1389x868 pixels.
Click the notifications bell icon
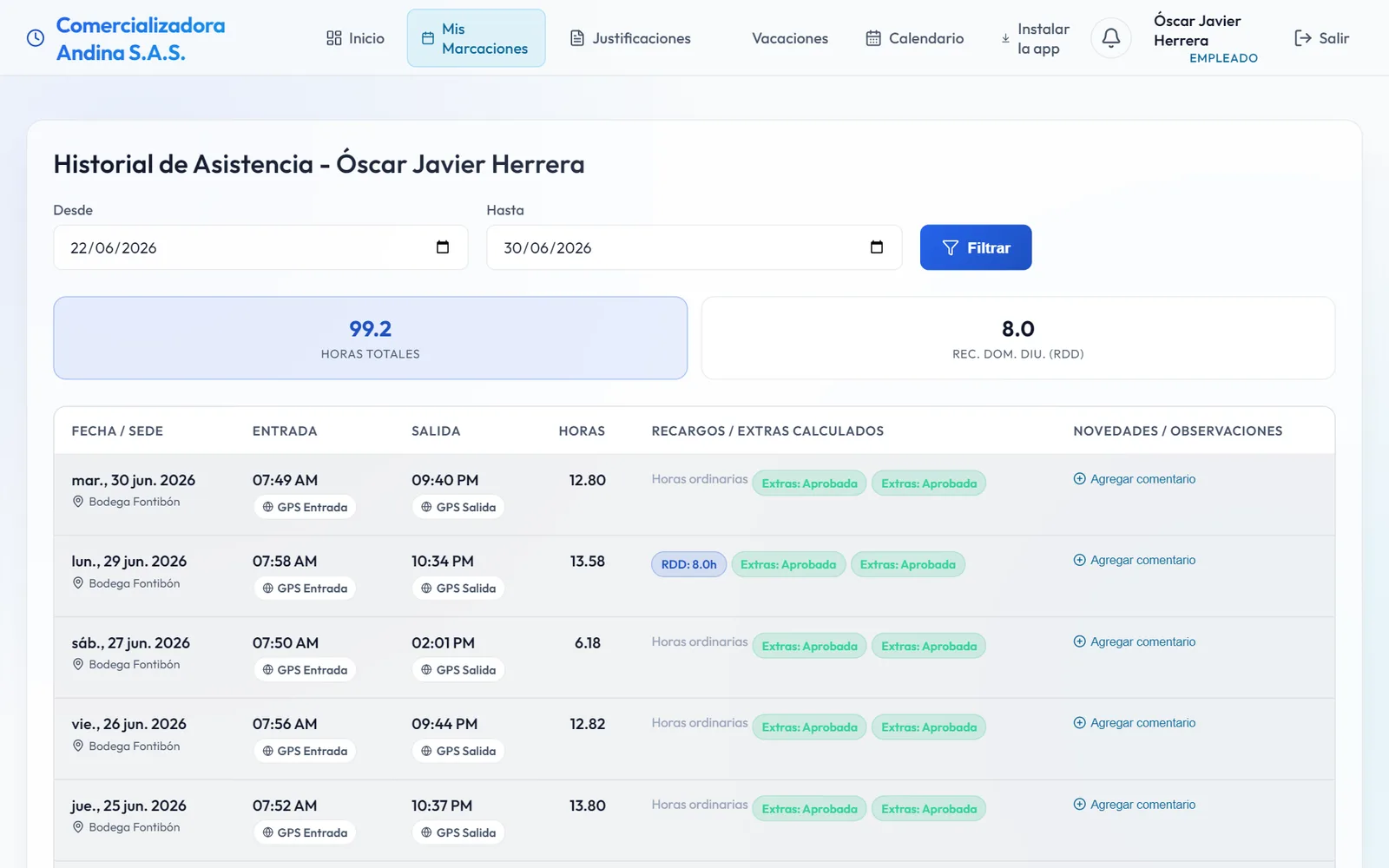1110,38
